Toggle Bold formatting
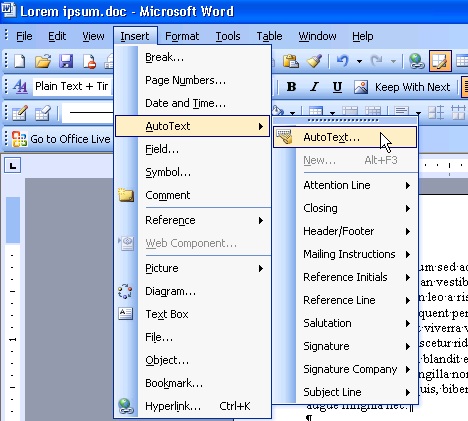The width and height of the screenshot is (468, 421). [x=291, y=87]
